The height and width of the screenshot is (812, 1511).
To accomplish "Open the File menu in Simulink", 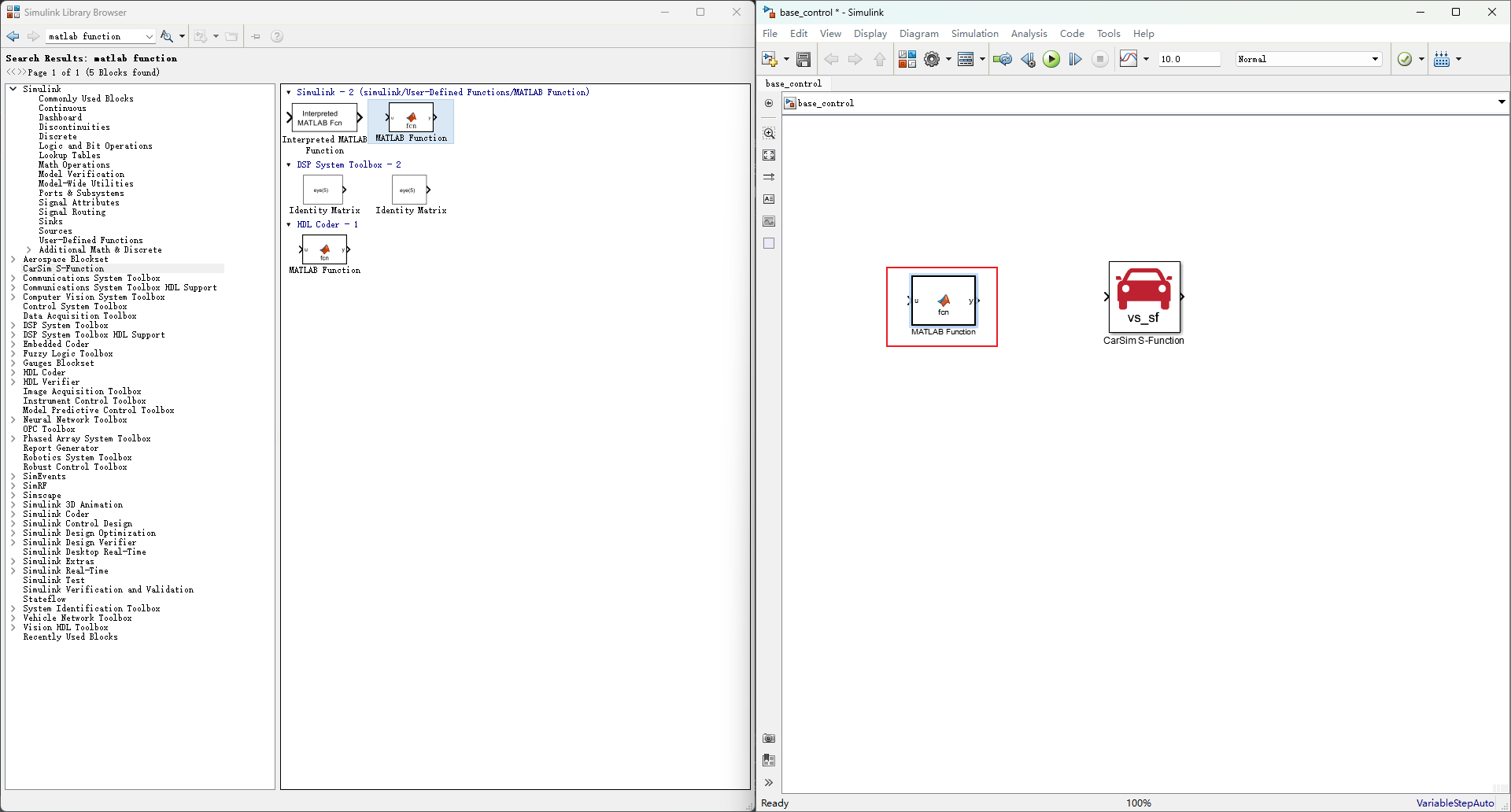I will pos(770,33).
